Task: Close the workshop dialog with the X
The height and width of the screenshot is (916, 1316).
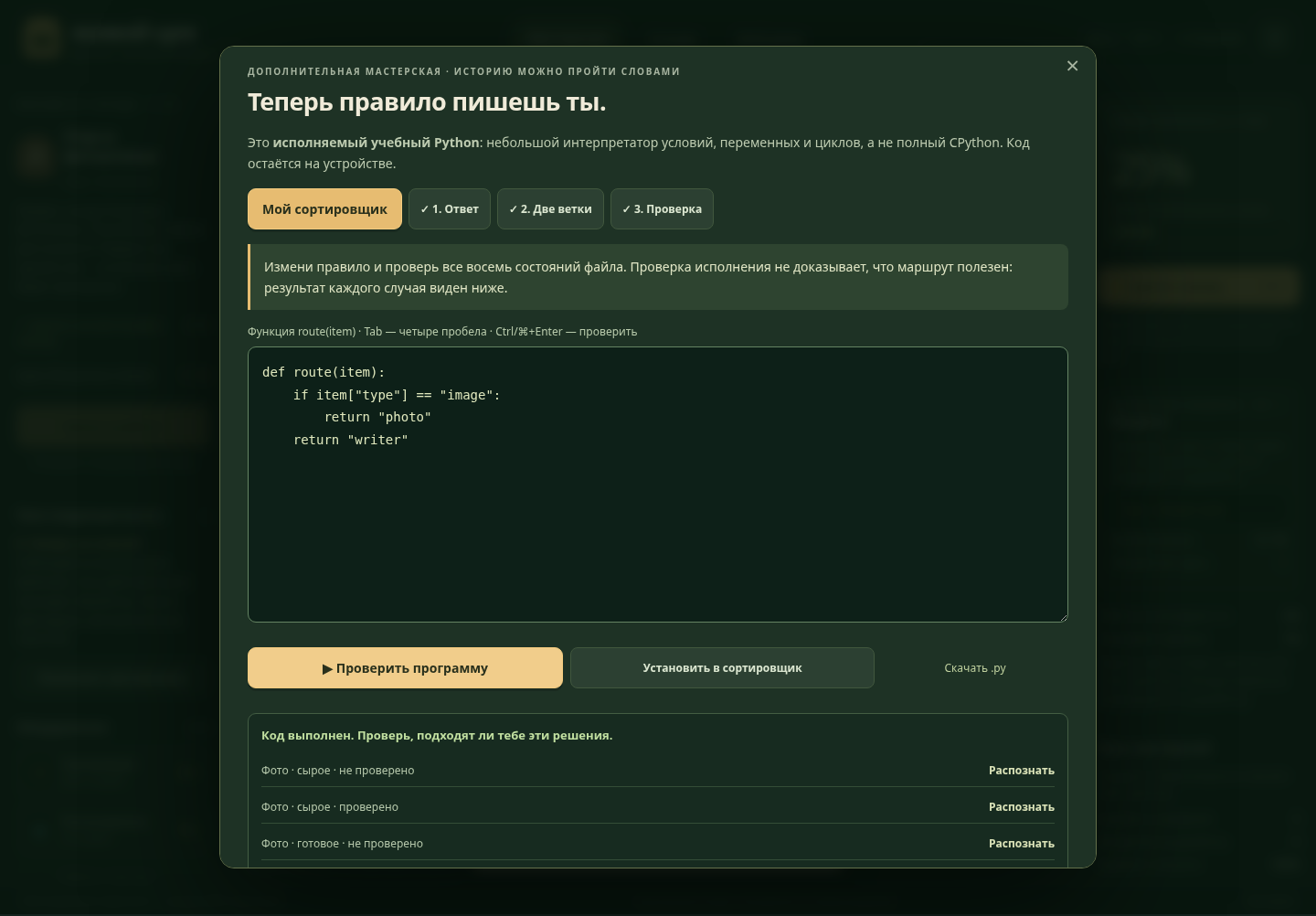Action: [1072, 66]
